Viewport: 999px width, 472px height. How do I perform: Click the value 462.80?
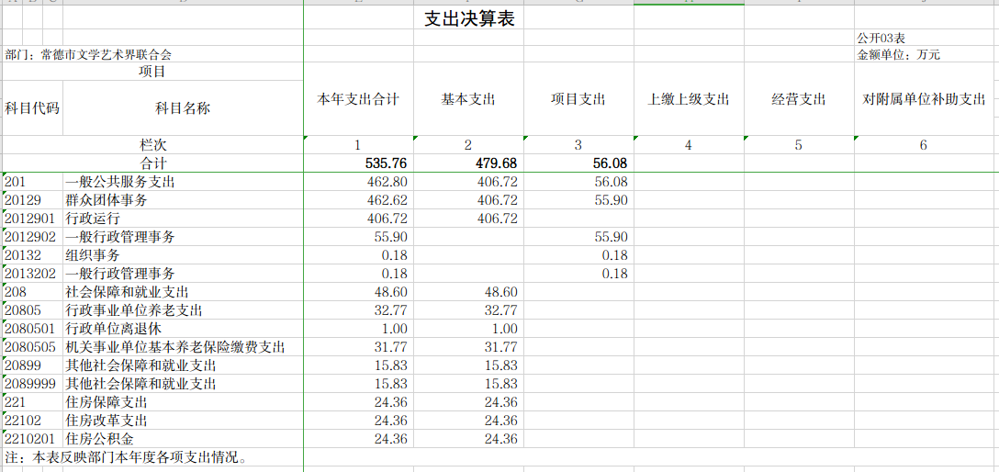(x=387, y=182)
